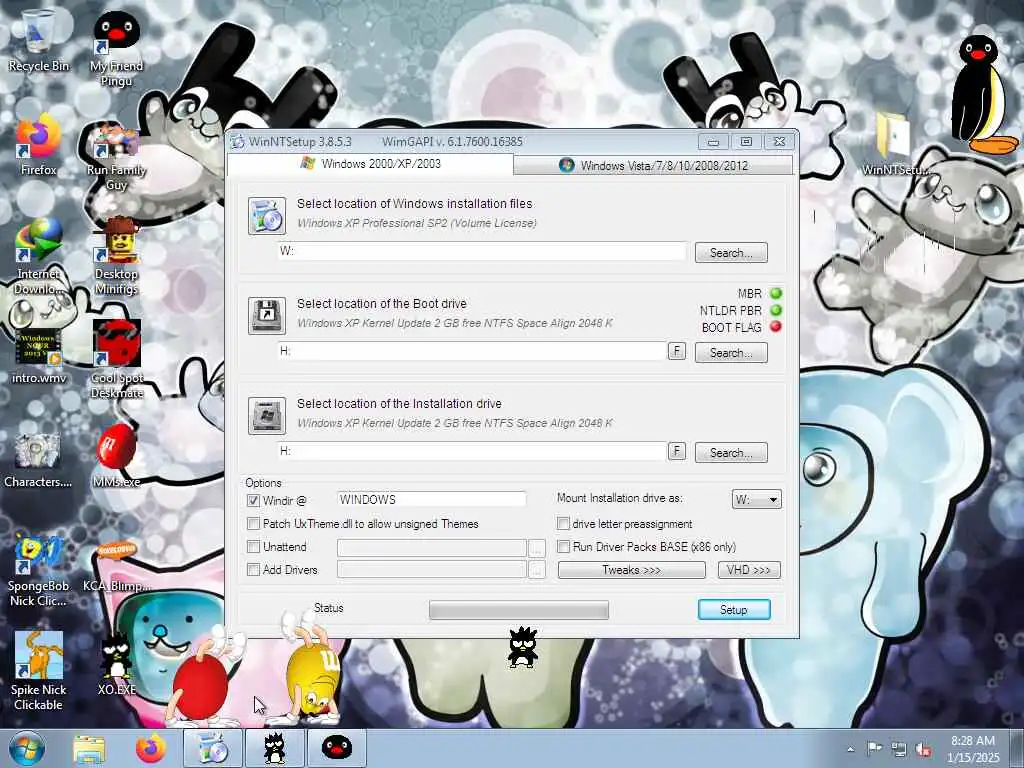Click the network tray icon
Viewport: 1024px width, 768px height.
[899, 749]
